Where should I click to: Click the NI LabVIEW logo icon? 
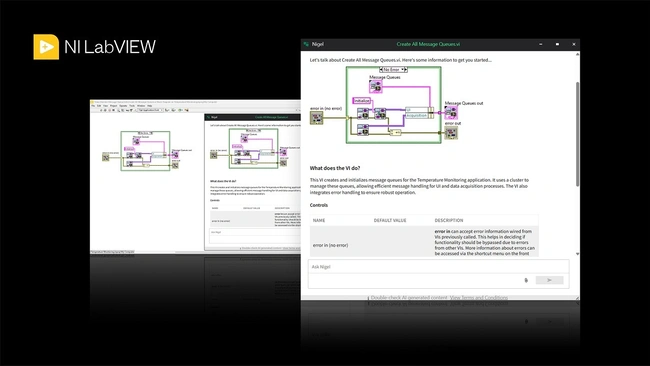click(x=46, y=47)
